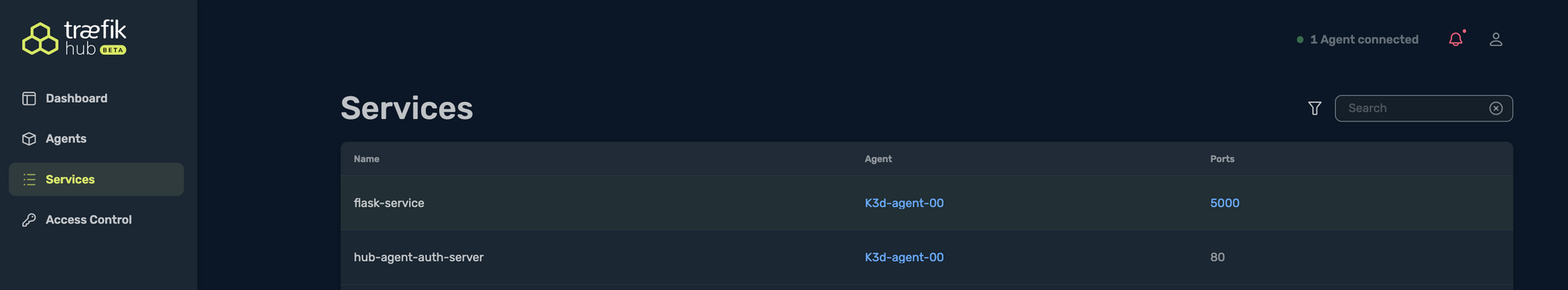Screen dimensions: 1568x290
Task: Click the port 5000 link
Action: tap(1225, 203)
